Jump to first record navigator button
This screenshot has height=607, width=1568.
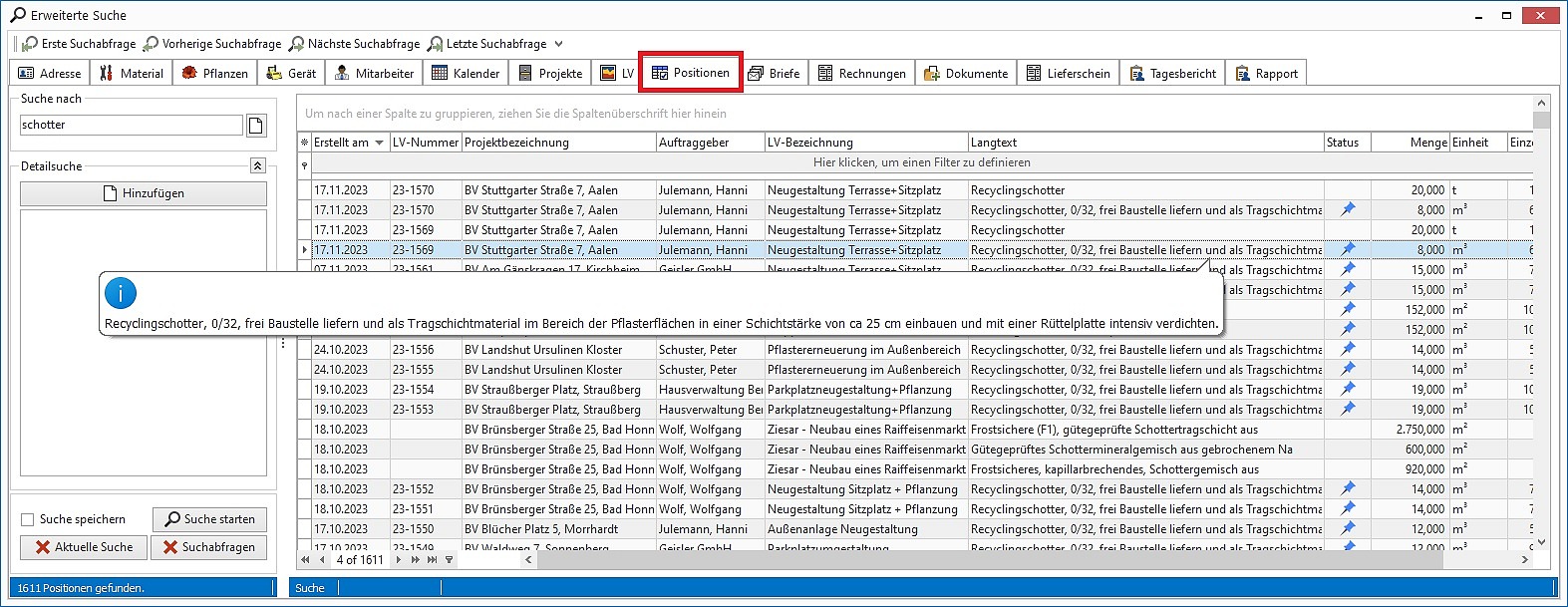305,560
